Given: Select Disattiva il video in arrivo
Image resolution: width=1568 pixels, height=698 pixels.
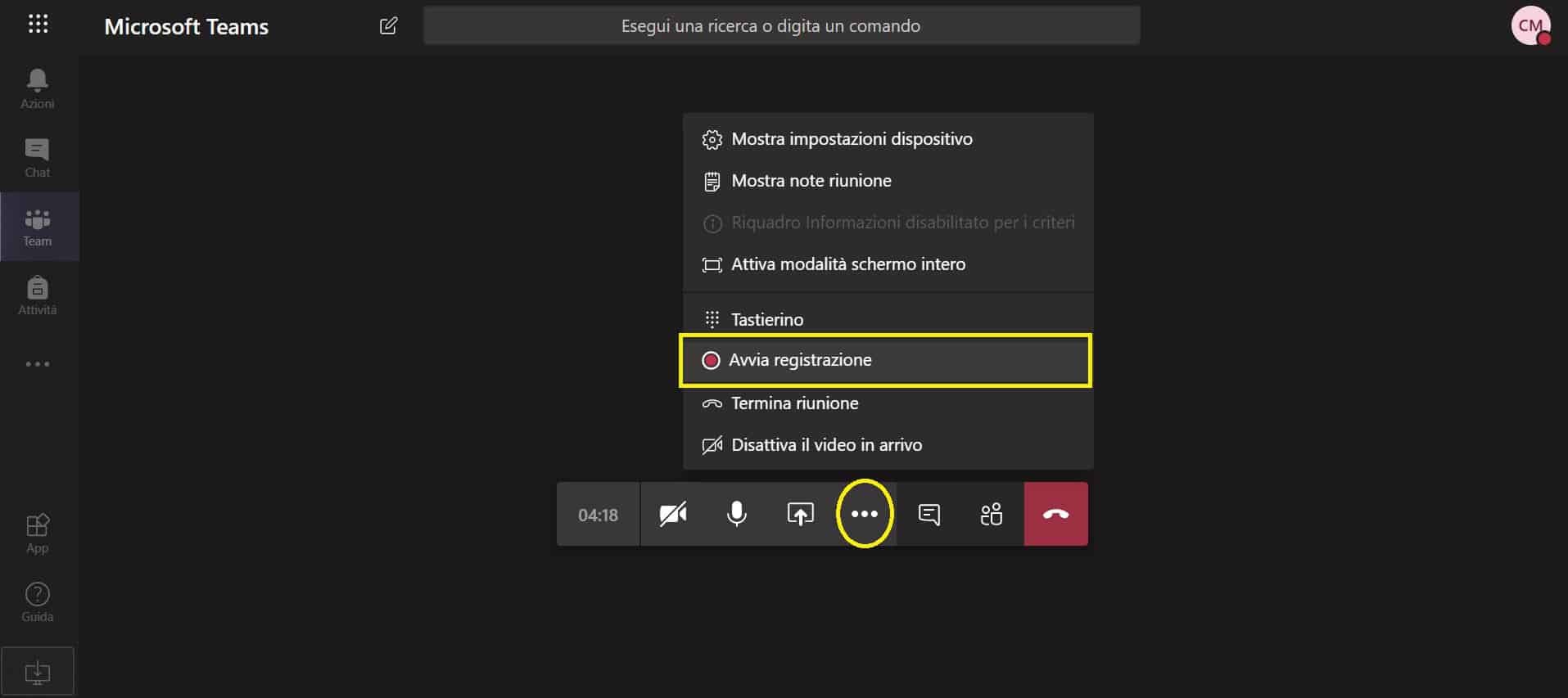Looking at the screenshot, I should [x=888, y=445].
